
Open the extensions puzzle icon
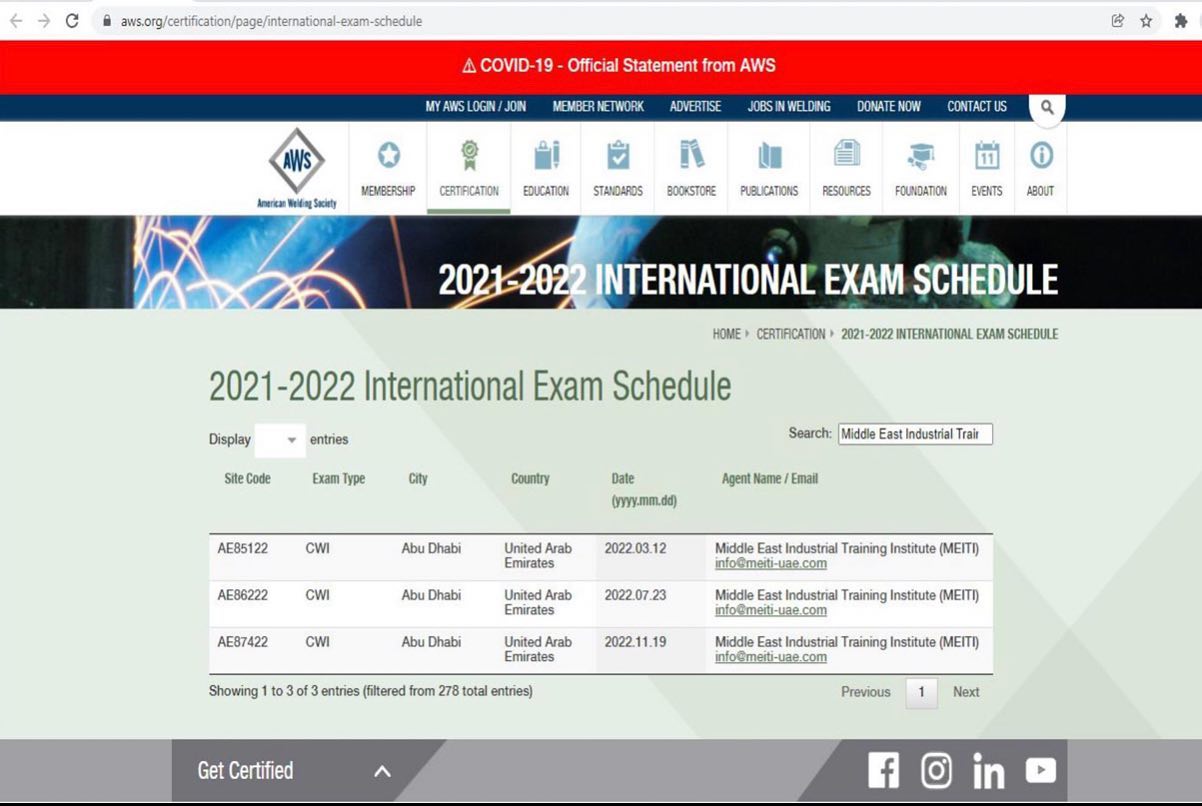[x=1181, y=20]
